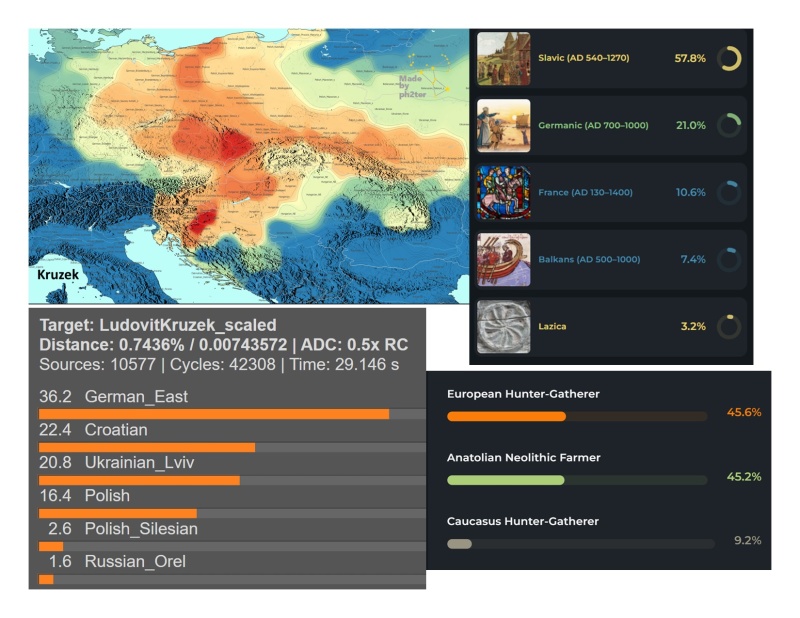Viewport: 800px width, 618px height.
Task: Click the Kruzek label on the map
Action: (x=57, y=274)
